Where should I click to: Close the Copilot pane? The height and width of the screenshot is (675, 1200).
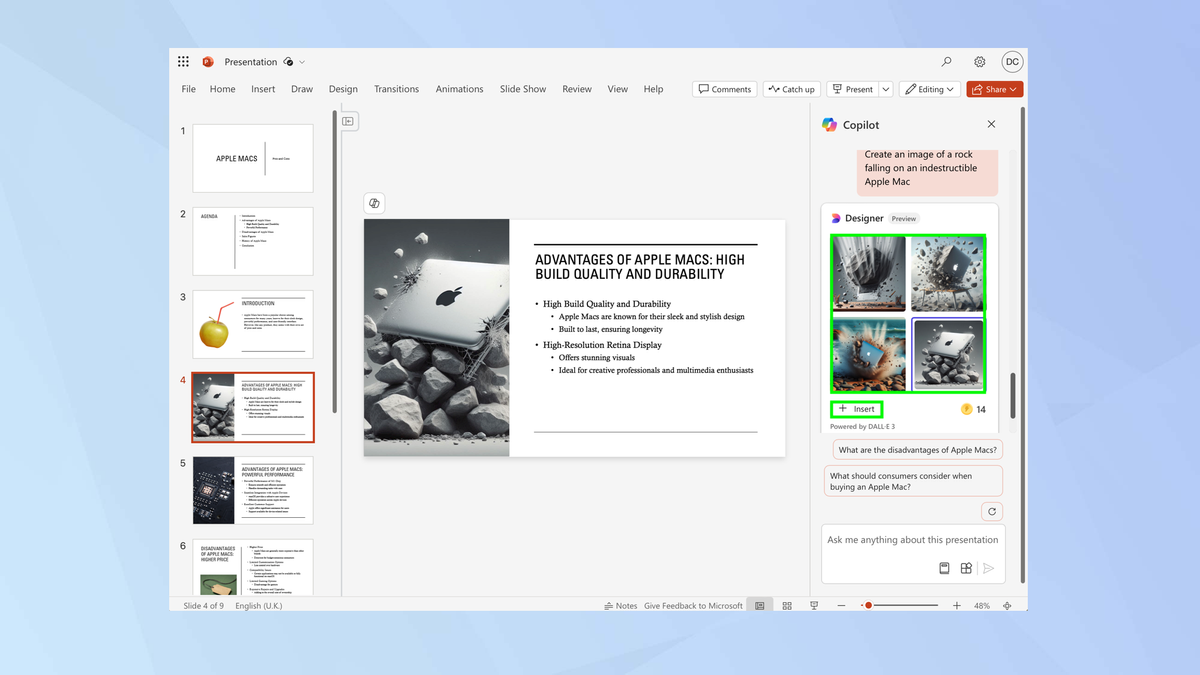(x=991, y=124)
